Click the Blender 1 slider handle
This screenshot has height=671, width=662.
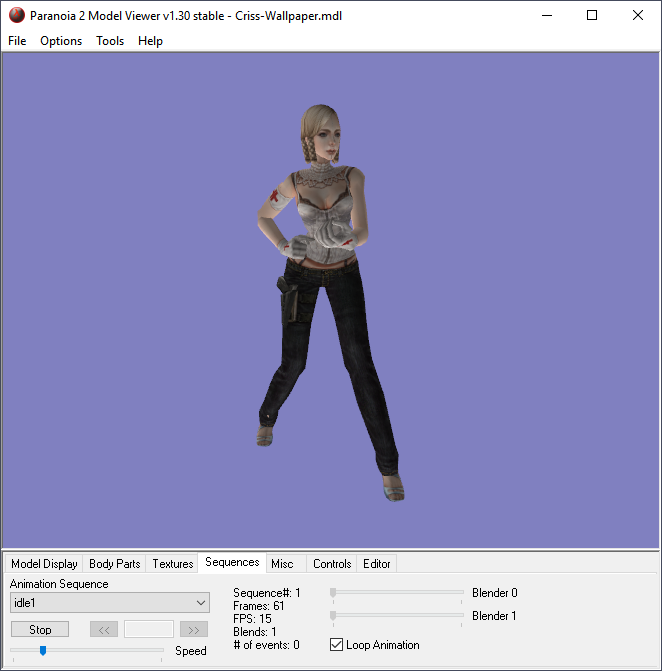(x=333, y=615)
